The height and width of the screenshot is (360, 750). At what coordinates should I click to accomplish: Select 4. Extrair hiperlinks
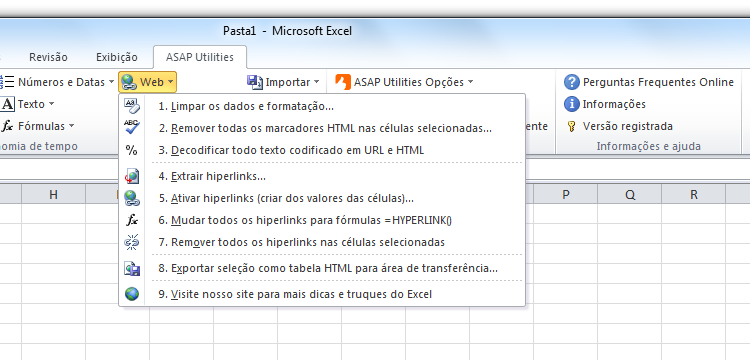point(322,176)
